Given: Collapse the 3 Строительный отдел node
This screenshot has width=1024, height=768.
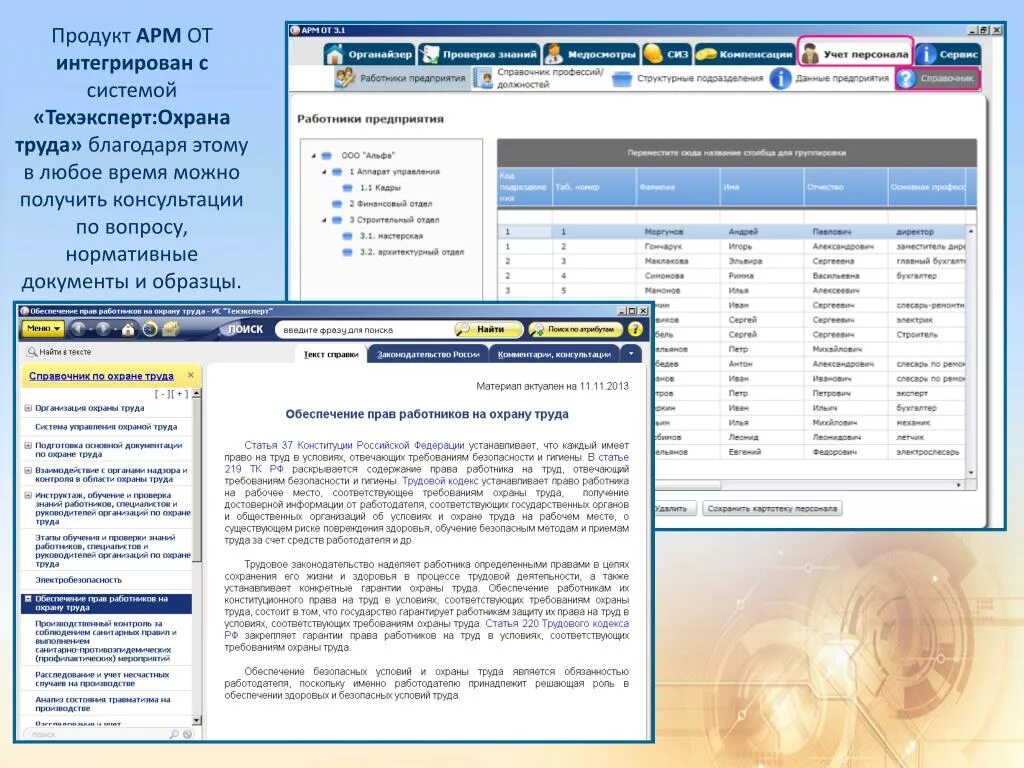Looking at the screenshot, I should tap(324, 220).
